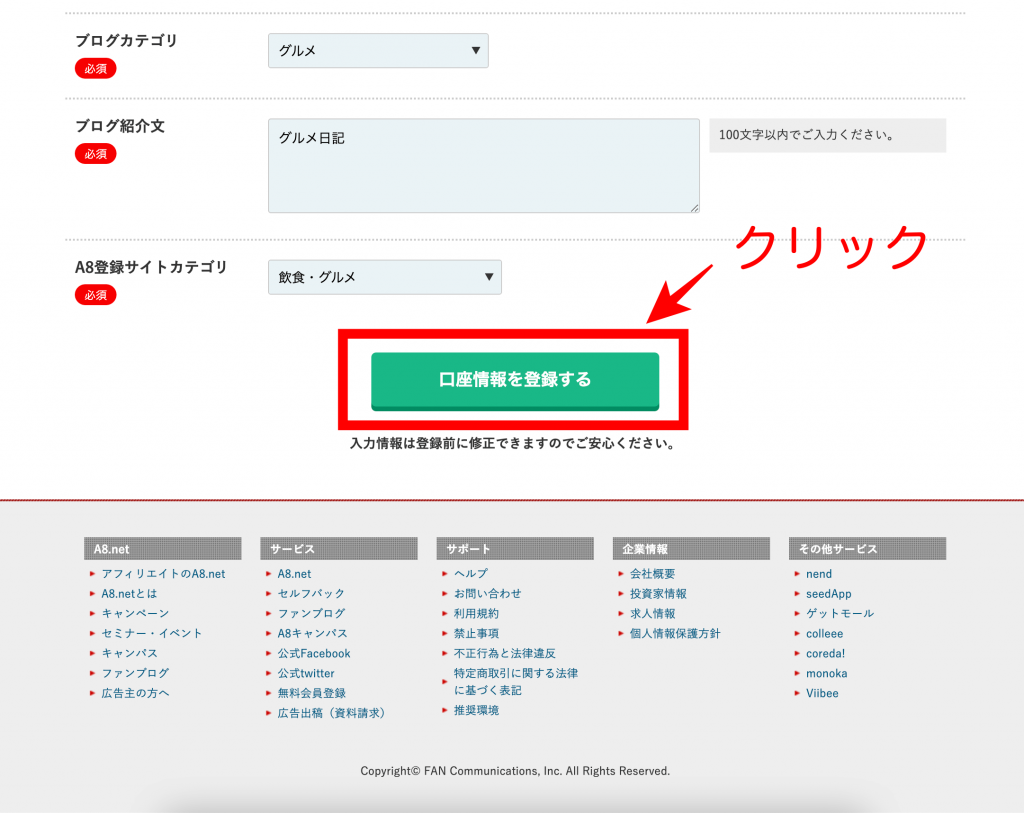The width and height of the screenshot is (1024, 813).
Task: Go to the A8.netとは link
Action: click(129, 594)
